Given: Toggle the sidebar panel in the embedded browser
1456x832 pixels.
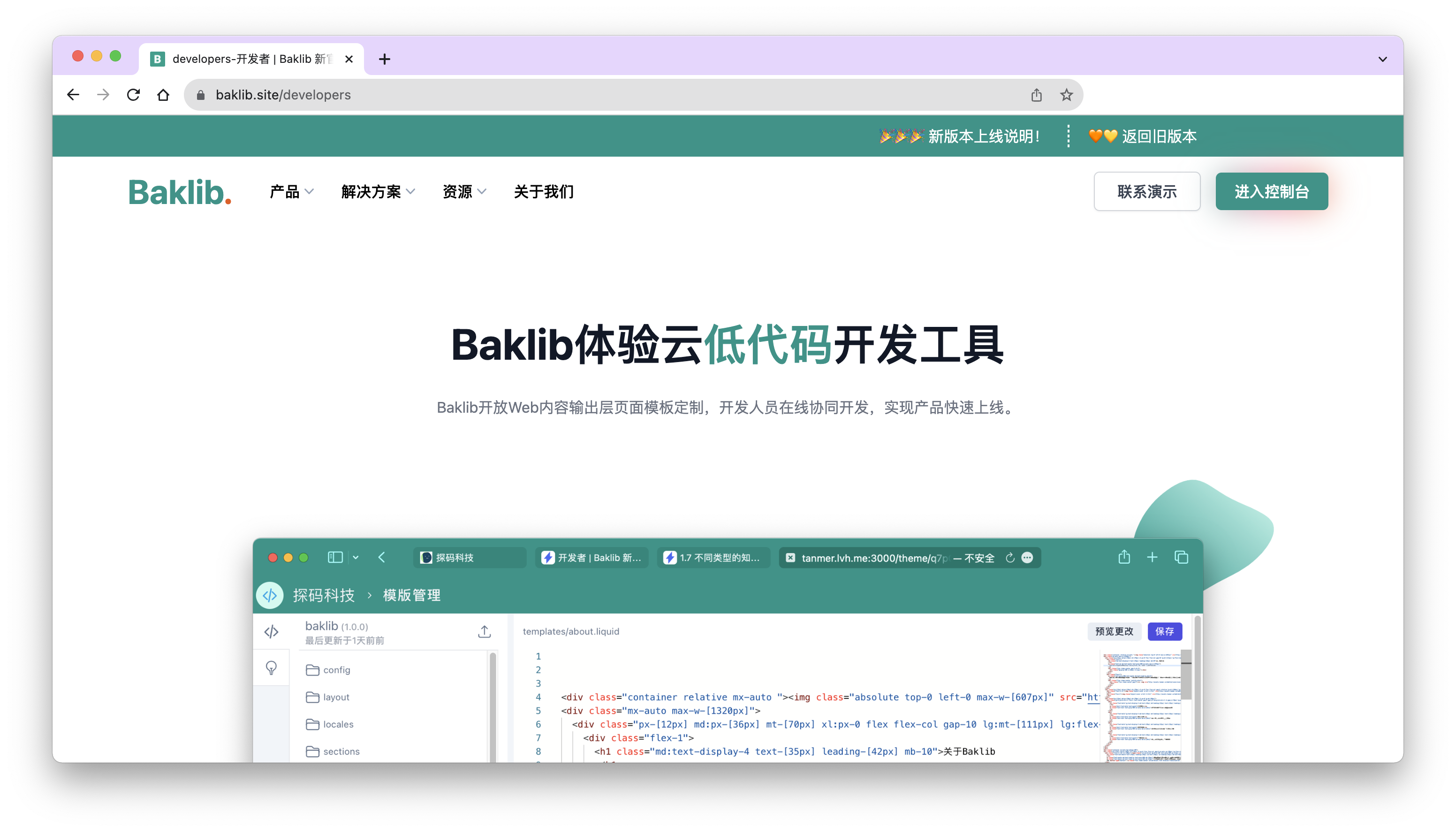Looking at the screenshot, I should pos(335,558).
